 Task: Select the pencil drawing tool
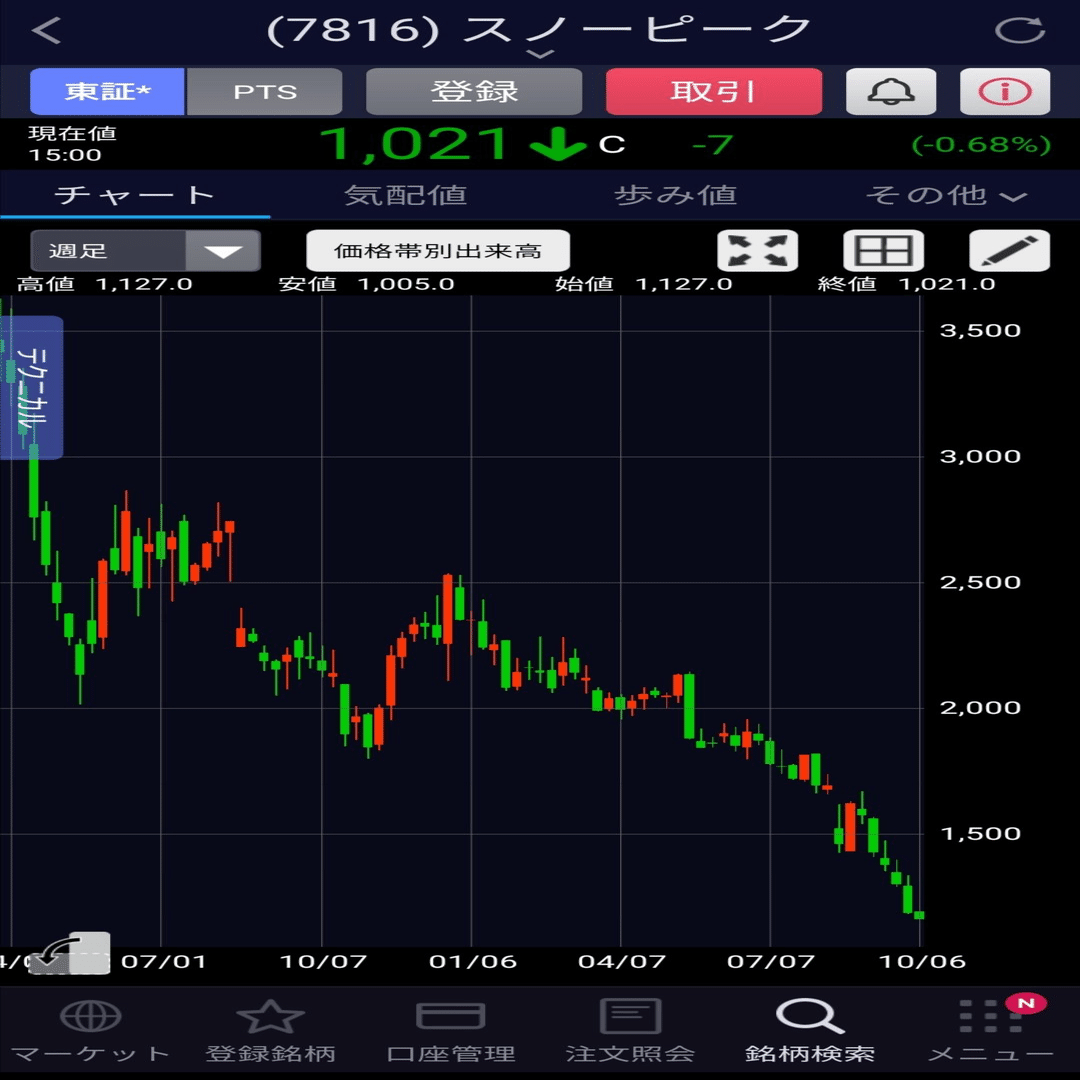(1009, 251)
